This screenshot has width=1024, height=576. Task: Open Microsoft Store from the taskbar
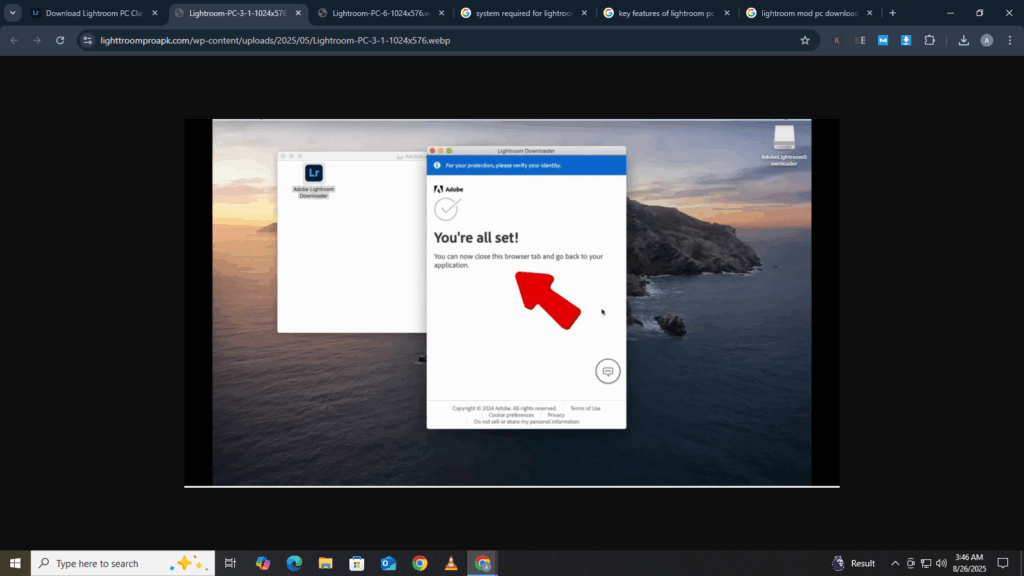(x=356, y=563)
